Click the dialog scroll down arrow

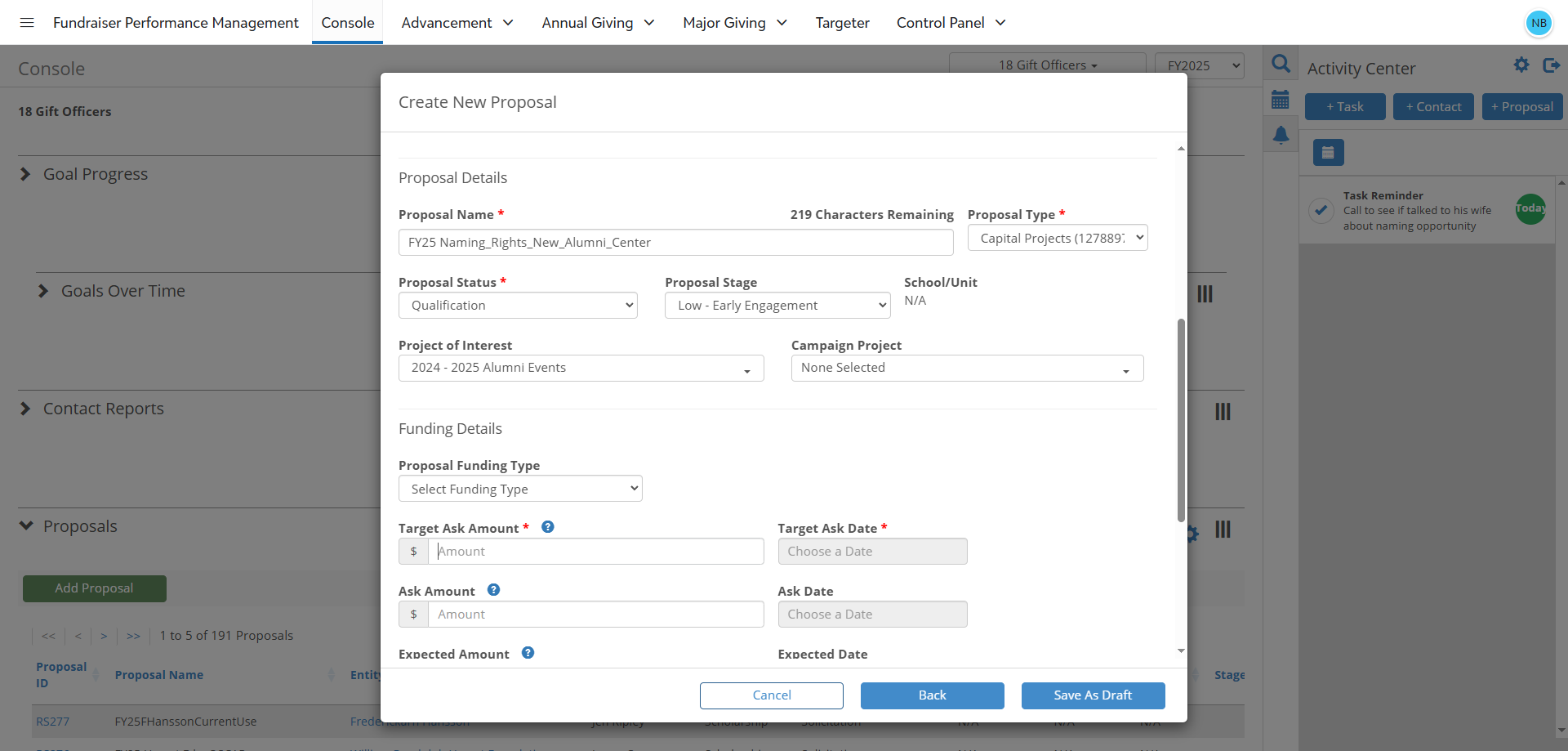pos(1181,651)
